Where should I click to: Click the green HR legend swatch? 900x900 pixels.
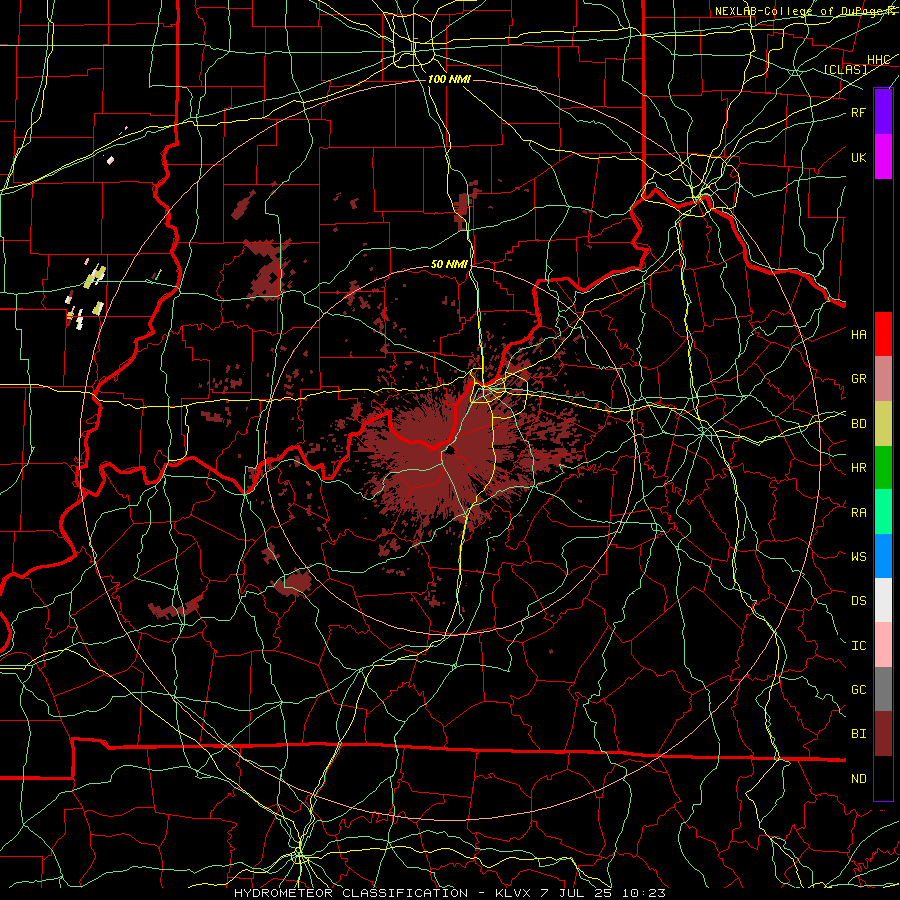click(883, 468)
